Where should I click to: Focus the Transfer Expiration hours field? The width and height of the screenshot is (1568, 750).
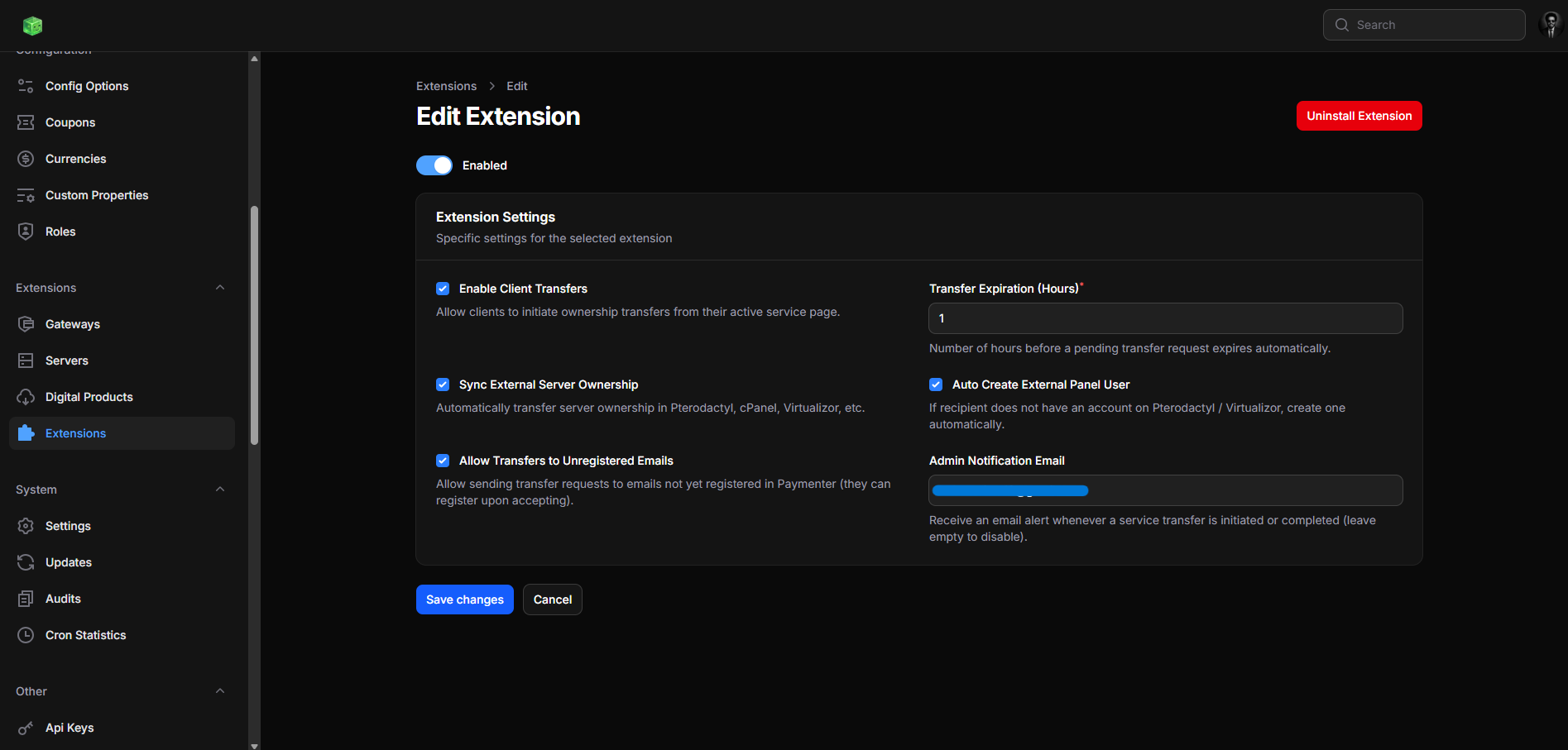coord(1166,318)
